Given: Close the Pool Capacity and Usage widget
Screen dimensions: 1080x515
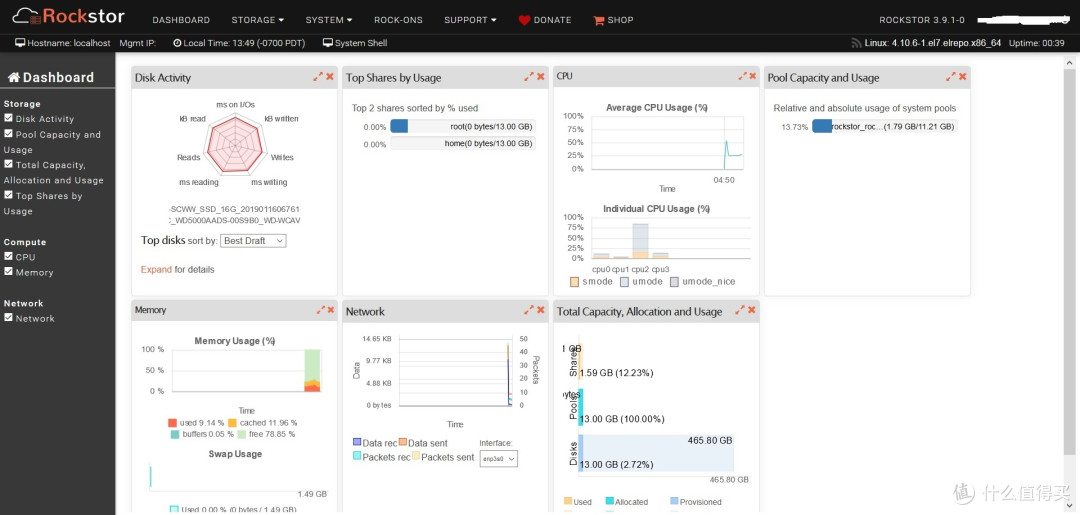Looking at the screenshot, I should point(963,76).
